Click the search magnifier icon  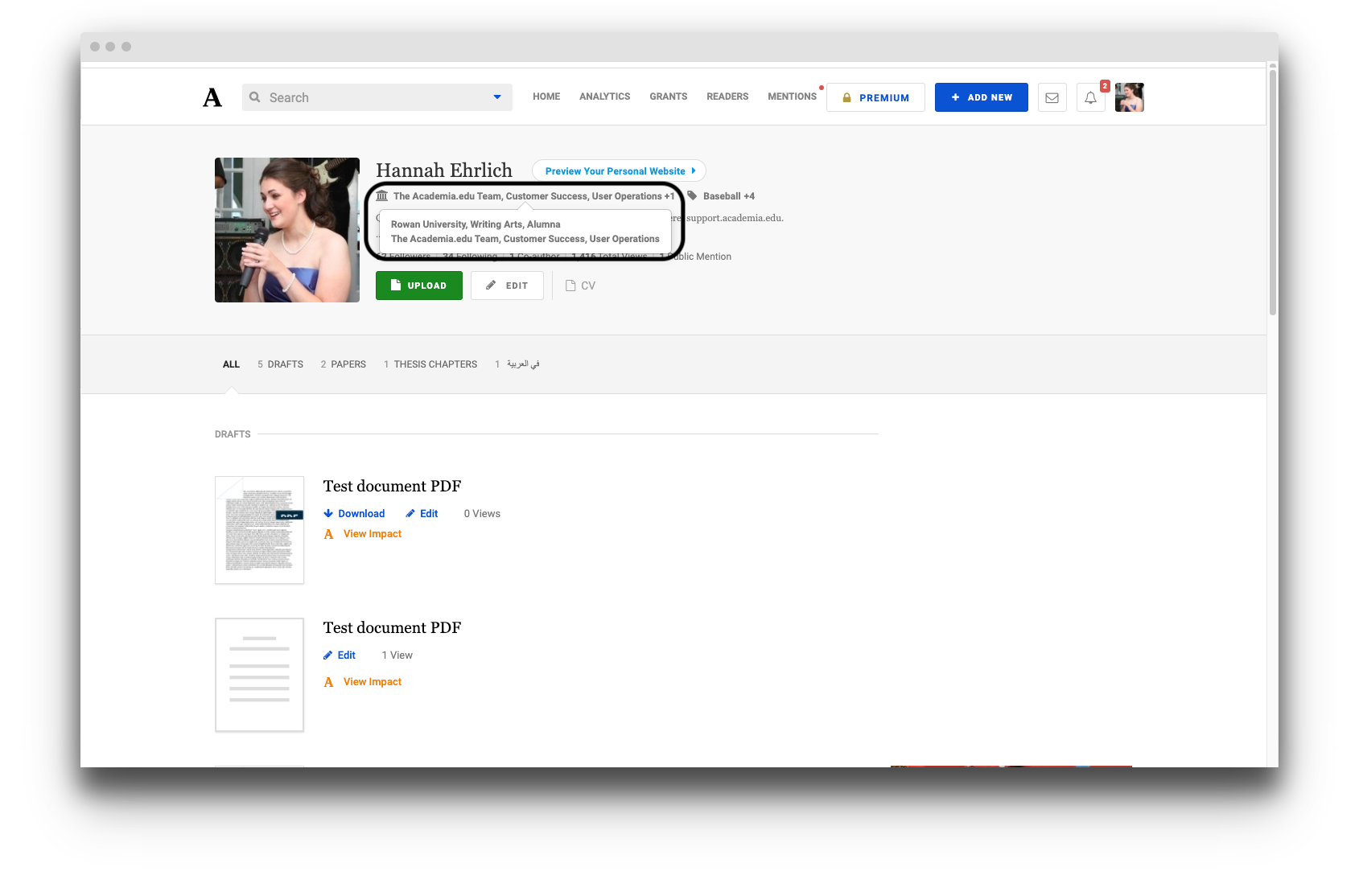[x=254, y=97]
